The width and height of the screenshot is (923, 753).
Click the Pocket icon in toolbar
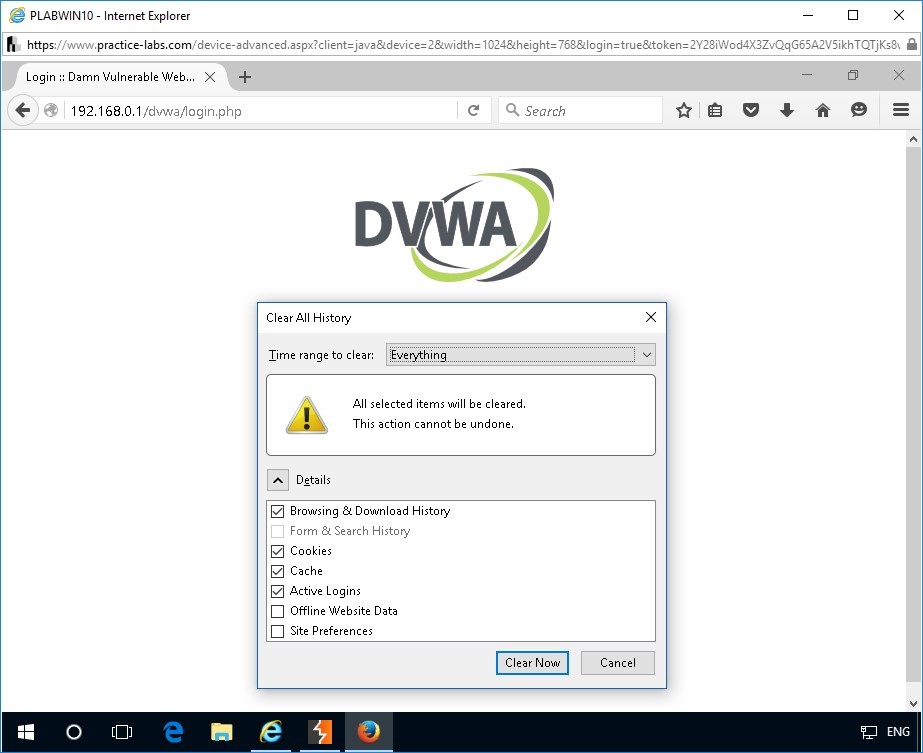pos(751,111)
